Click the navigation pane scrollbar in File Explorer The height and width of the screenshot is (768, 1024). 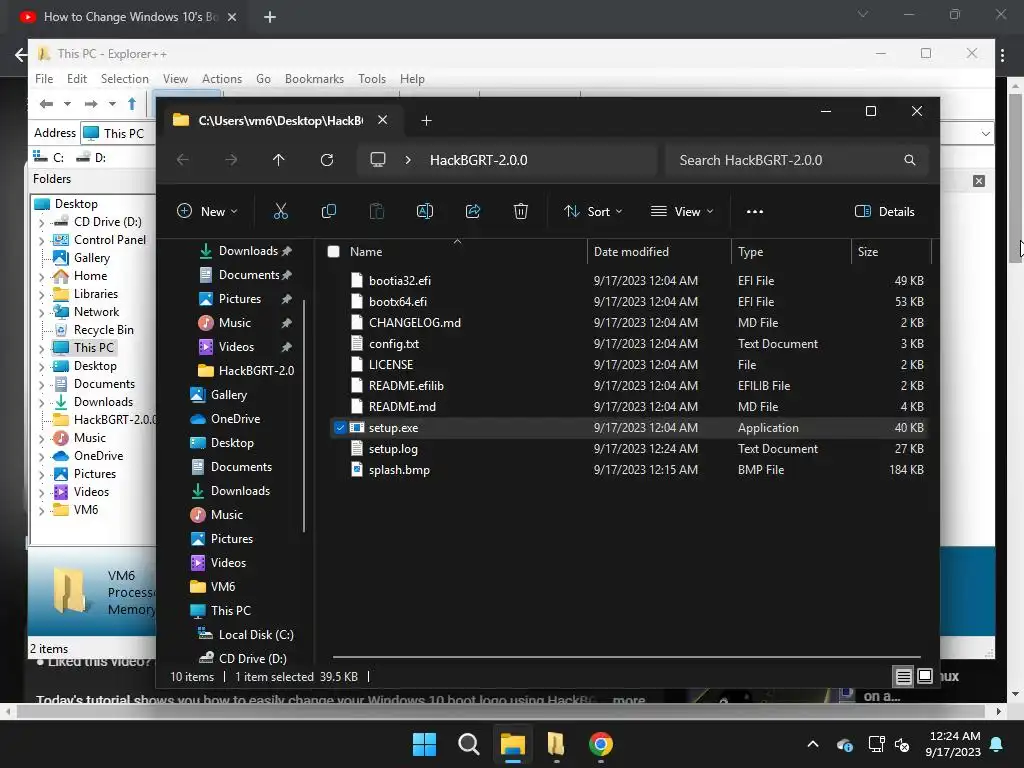coord(304,415)
